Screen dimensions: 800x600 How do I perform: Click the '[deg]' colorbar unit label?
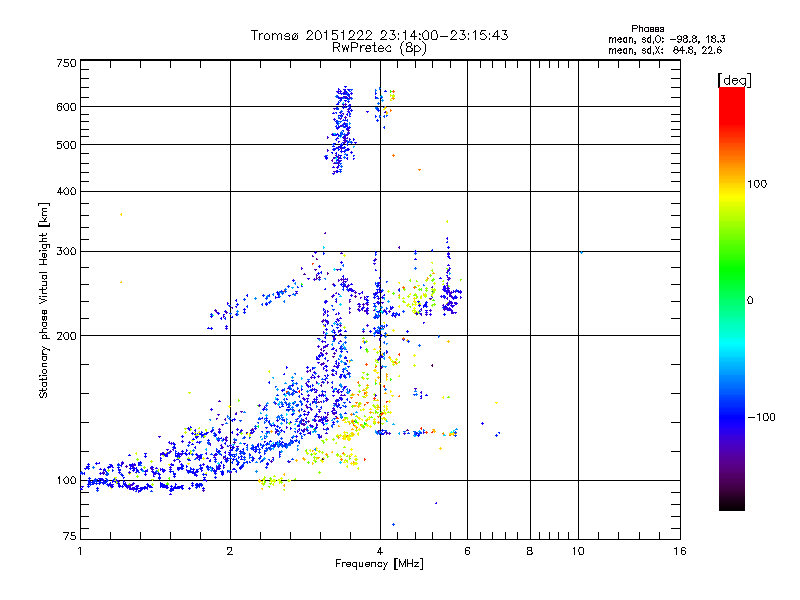pos(734,80)
